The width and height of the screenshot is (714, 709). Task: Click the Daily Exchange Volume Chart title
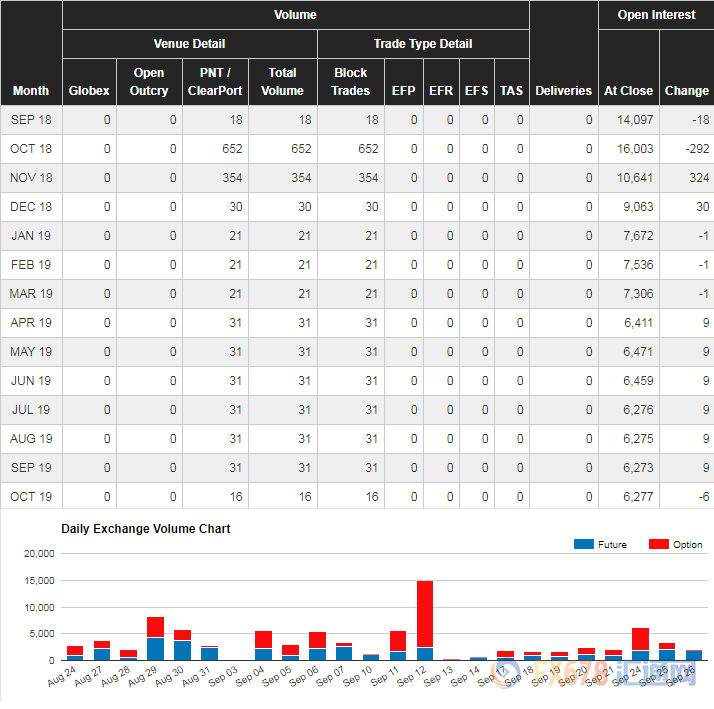[x=146, y=528]
